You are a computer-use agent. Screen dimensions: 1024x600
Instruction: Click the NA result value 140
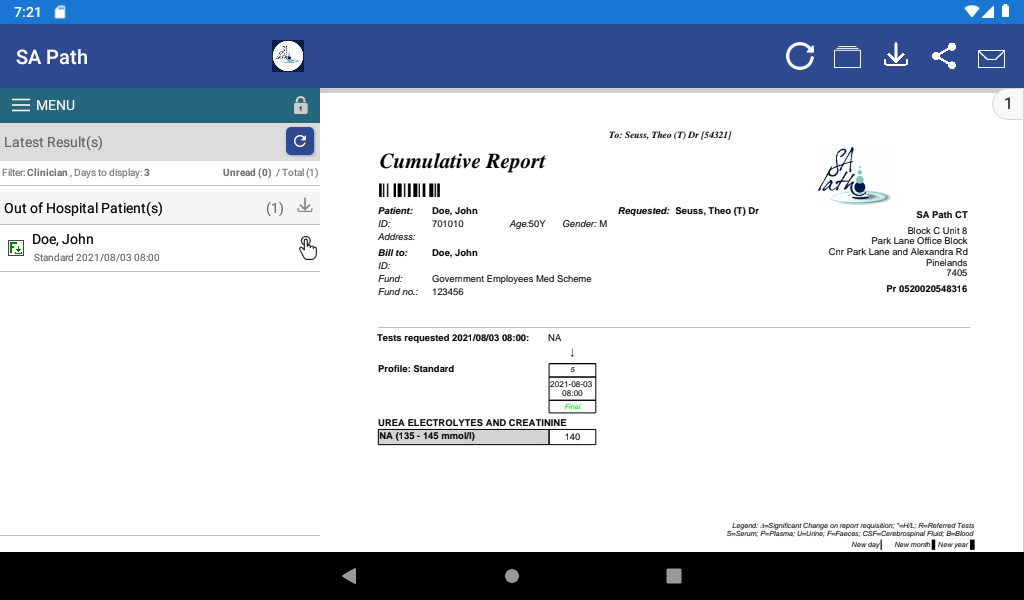[x=572, y=437]
